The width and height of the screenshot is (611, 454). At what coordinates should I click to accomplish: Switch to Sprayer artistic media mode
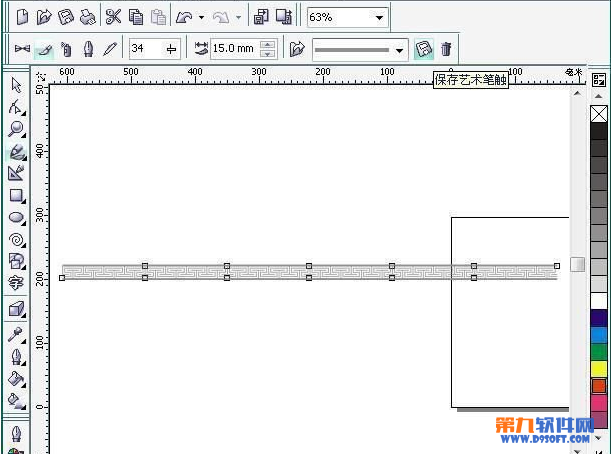66,49
